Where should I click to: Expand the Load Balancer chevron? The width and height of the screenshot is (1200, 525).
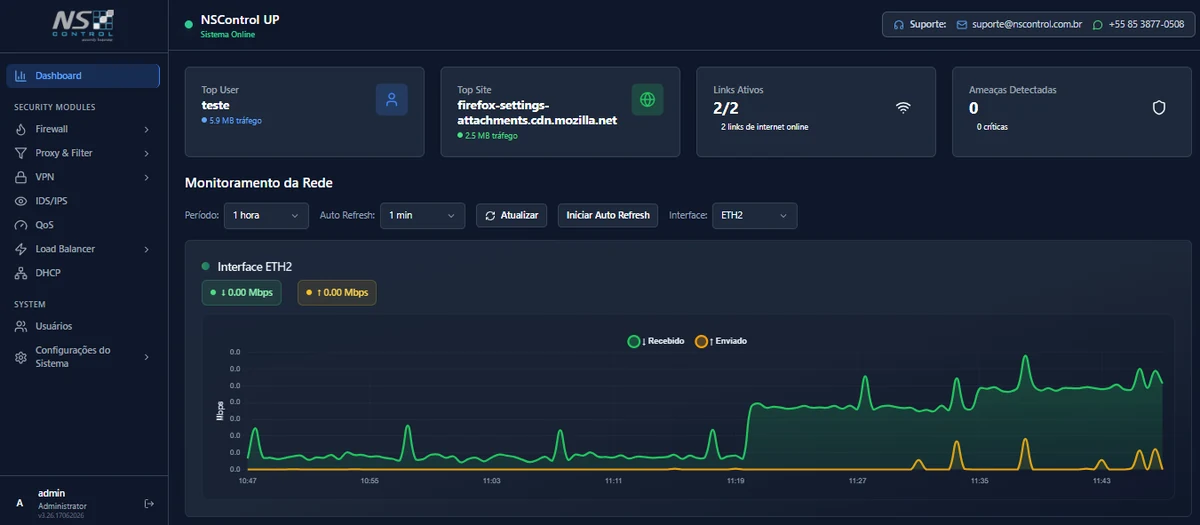[x=146, y=249]
